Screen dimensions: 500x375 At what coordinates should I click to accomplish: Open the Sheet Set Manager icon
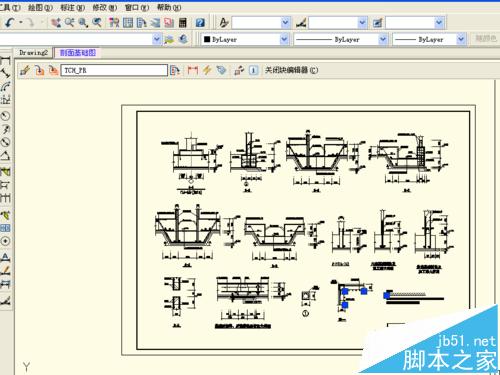(155, 23)
